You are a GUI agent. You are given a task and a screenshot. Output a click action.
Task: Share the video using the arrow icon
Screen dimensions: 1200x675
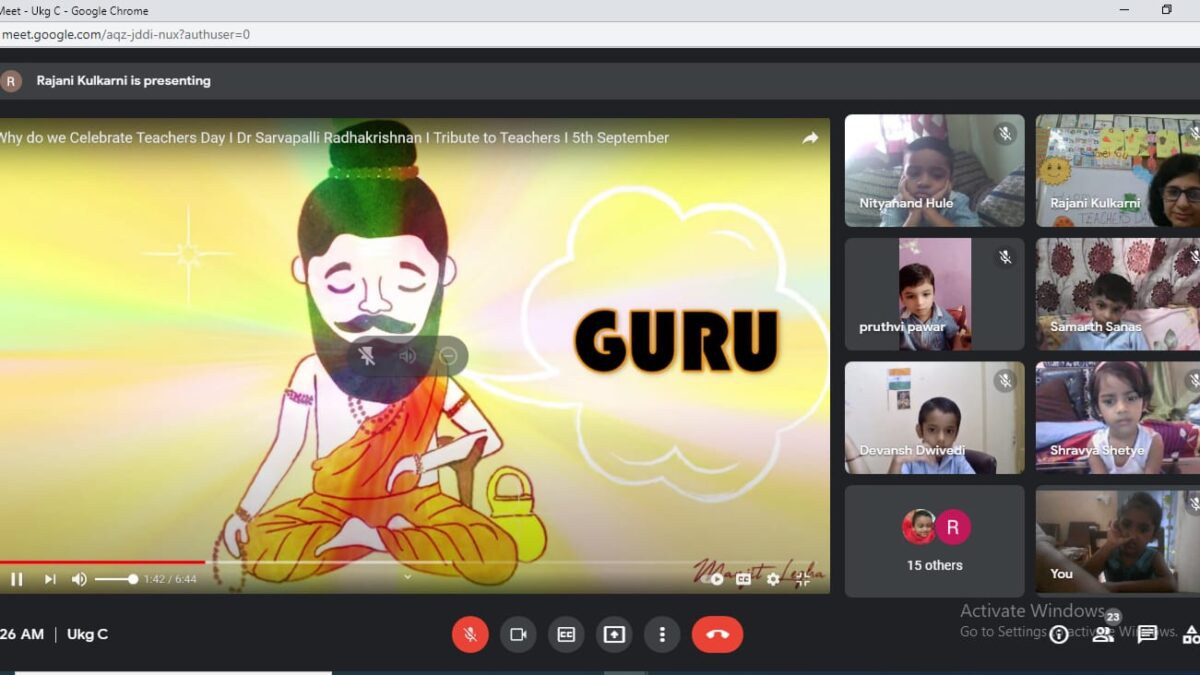point(809,138)
